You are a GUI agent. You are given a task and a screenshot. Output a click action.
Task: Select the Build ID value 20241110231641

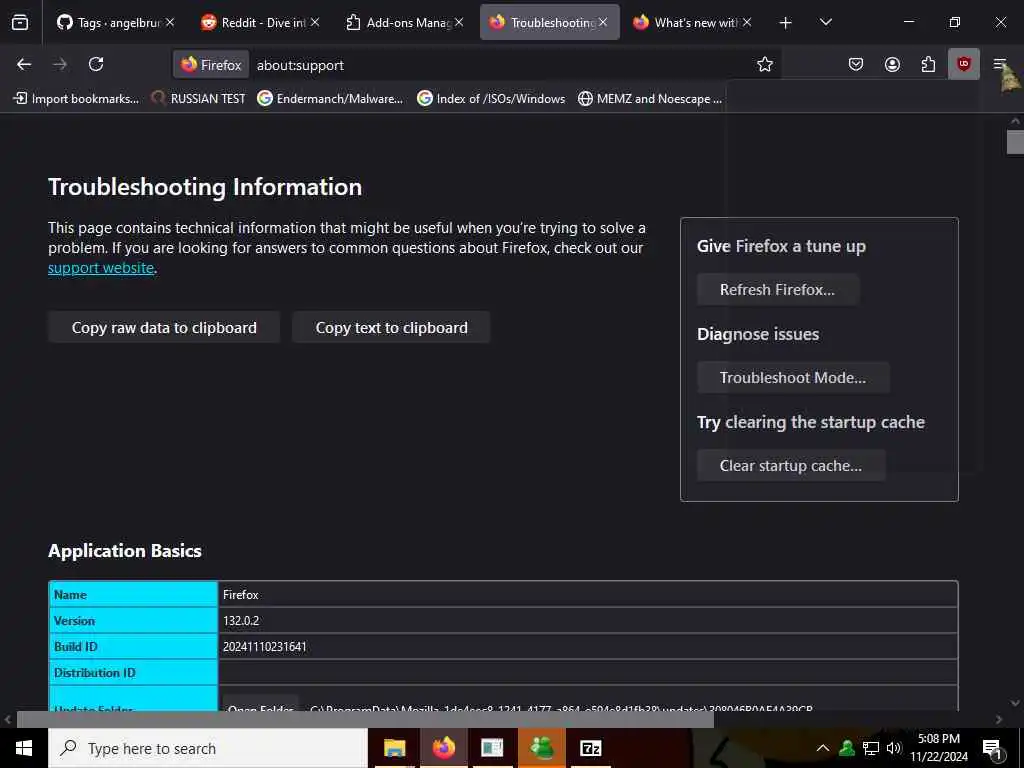point(264,647)
